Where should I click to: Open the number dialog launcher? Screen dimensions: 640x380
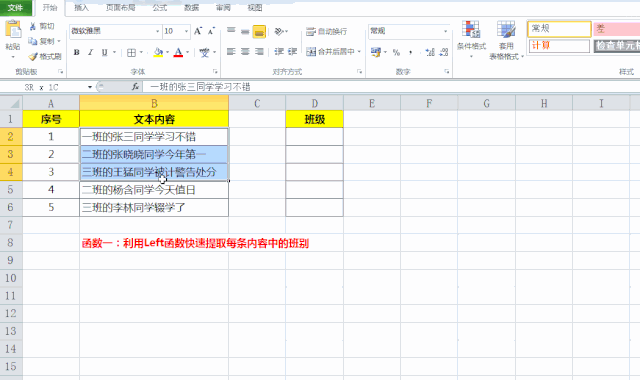click(x=447, y=71)
